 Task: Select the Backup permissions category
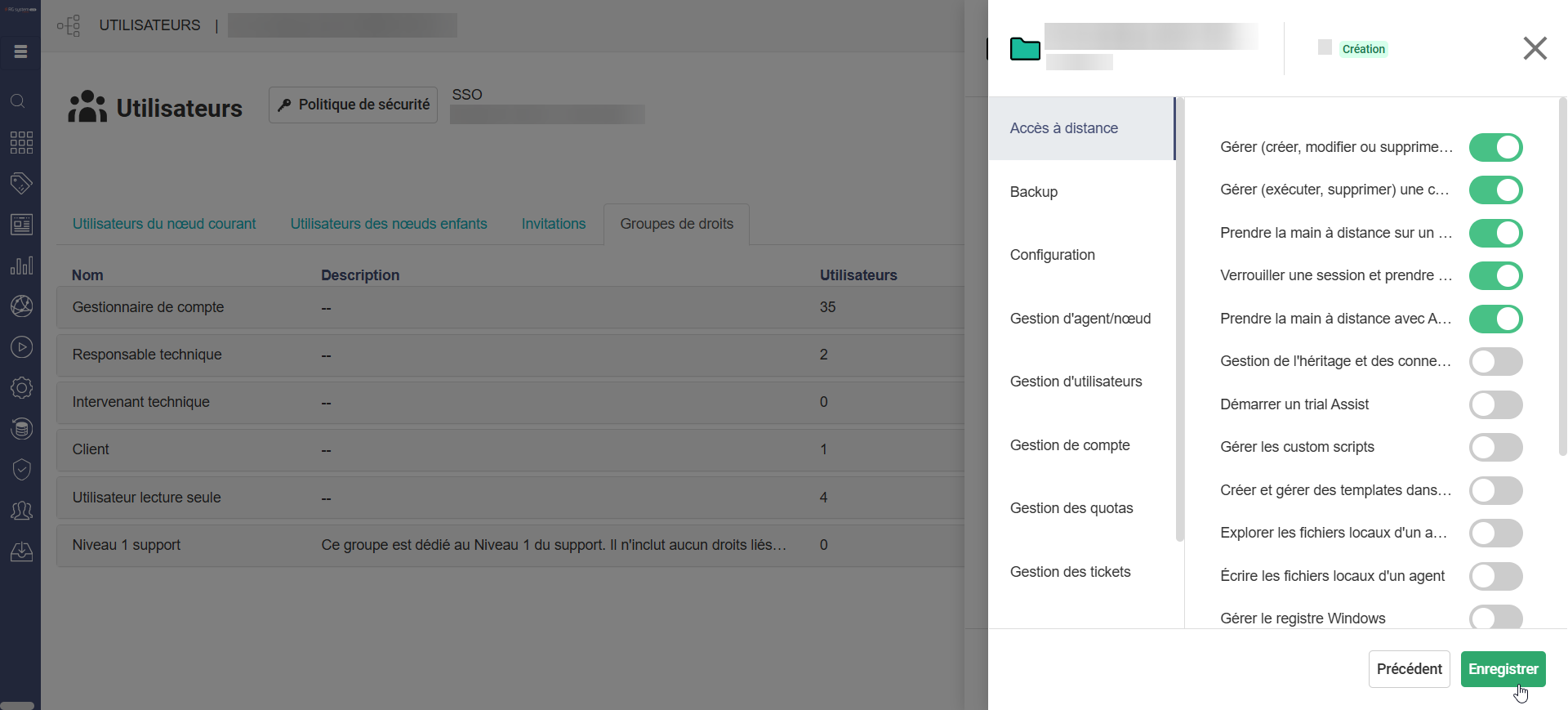(1033, 192)
